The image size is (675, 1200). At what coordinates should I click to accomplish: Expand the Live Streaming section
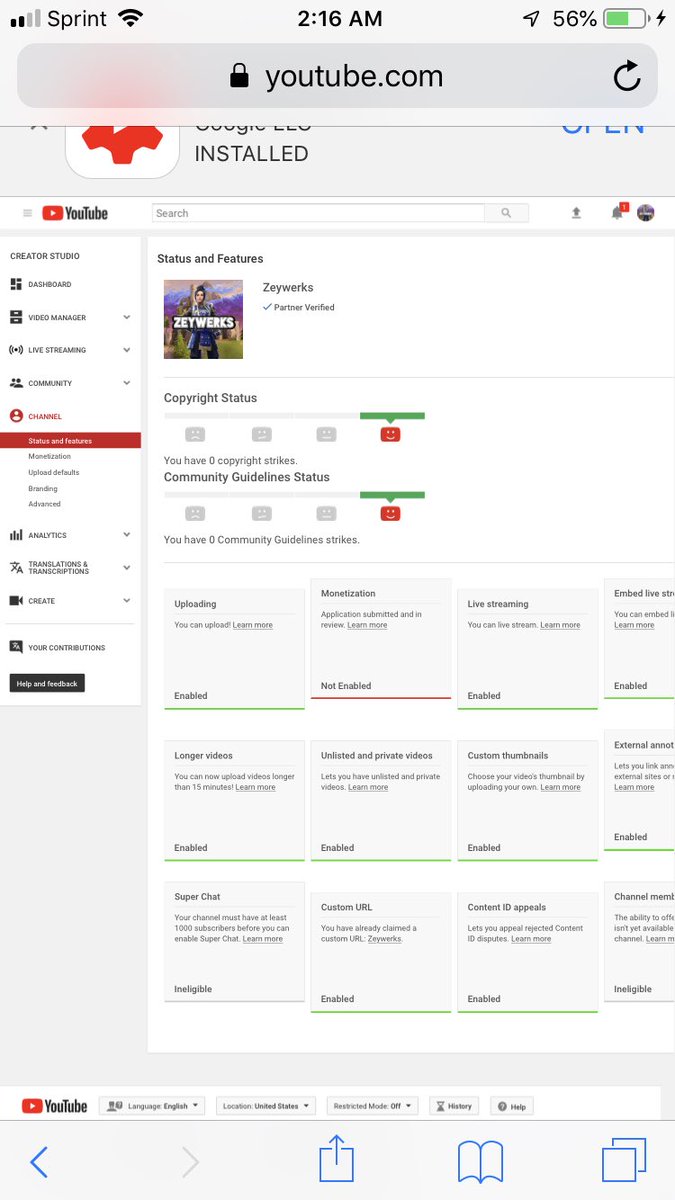coord(126,350)
